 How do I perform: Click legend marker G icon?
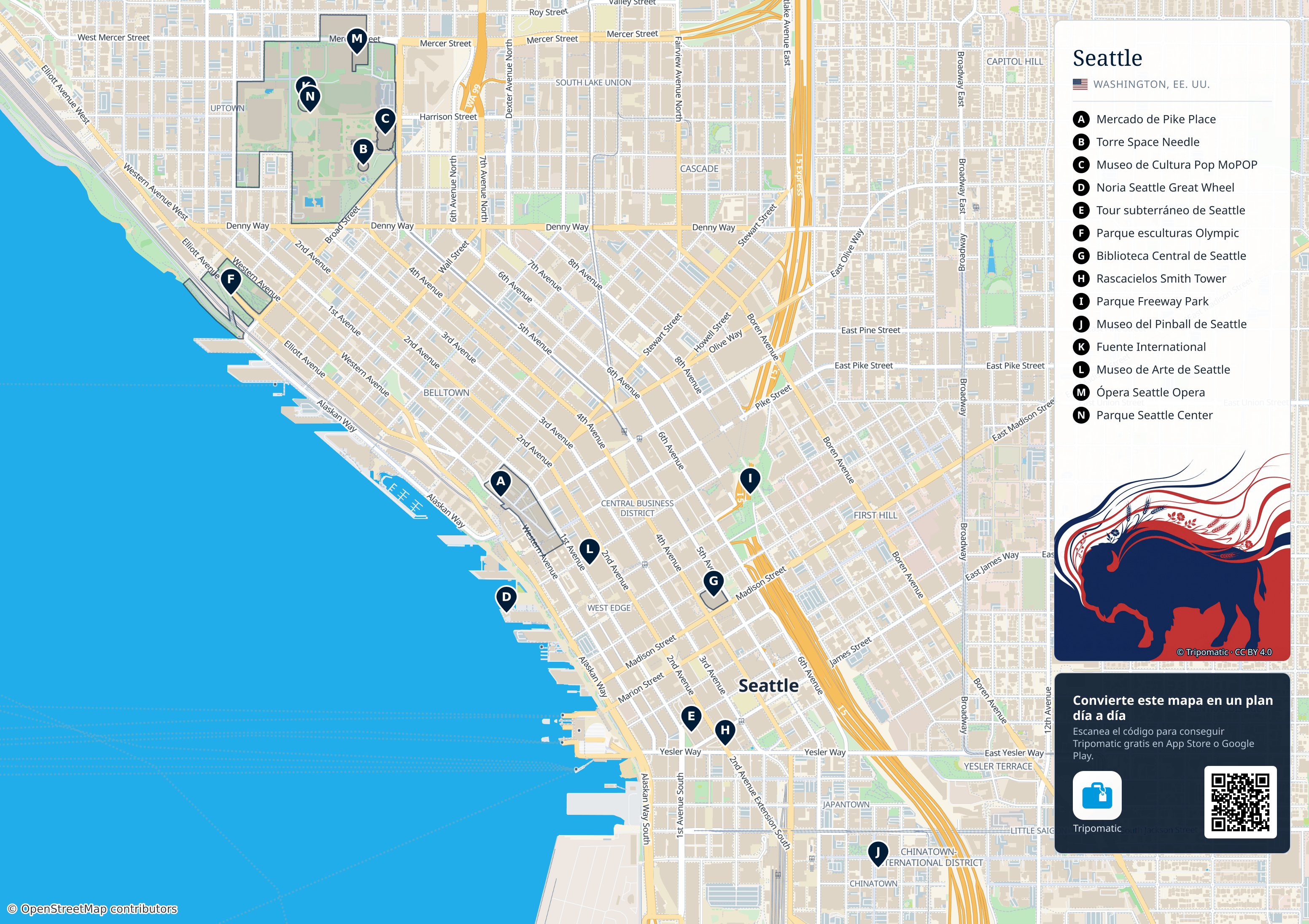tap(1081, 256)
